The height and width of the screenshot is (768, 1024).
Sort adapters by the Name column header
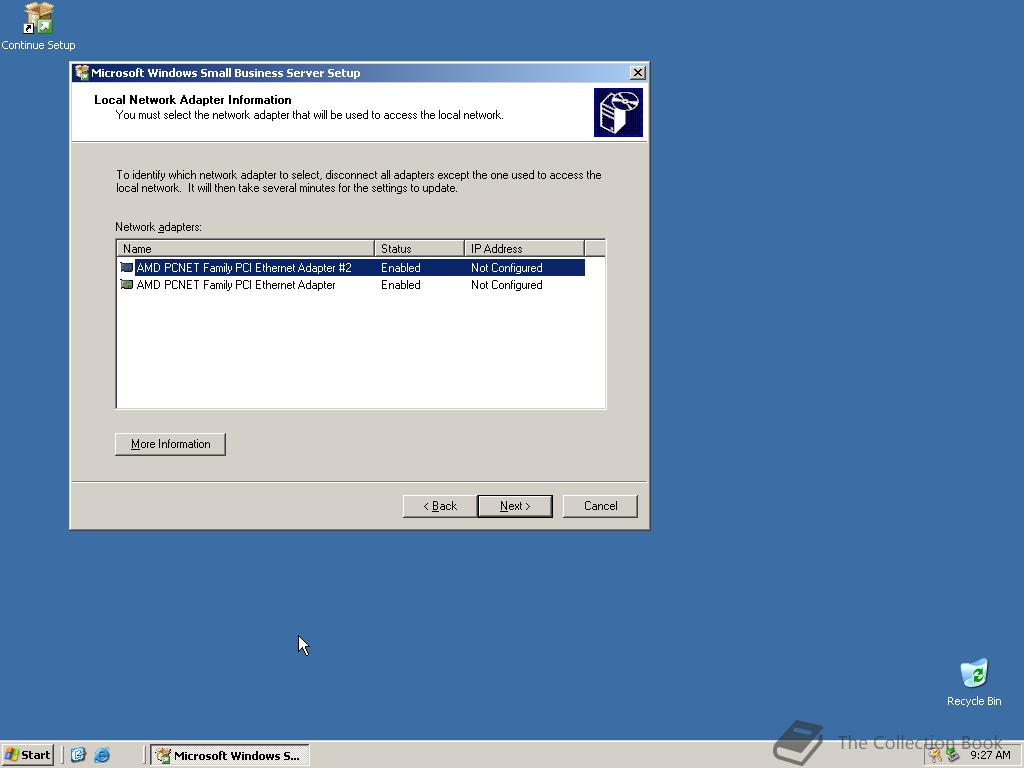246,249
